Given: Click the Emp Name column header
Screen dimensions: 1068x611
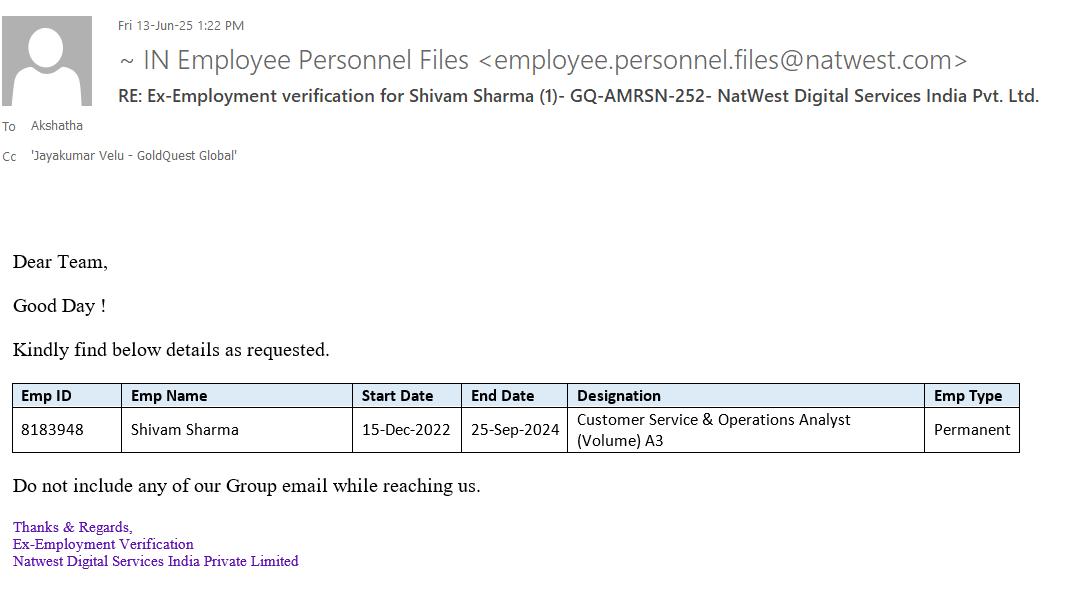Looking at the screenshot, I should tap(169, 396).
